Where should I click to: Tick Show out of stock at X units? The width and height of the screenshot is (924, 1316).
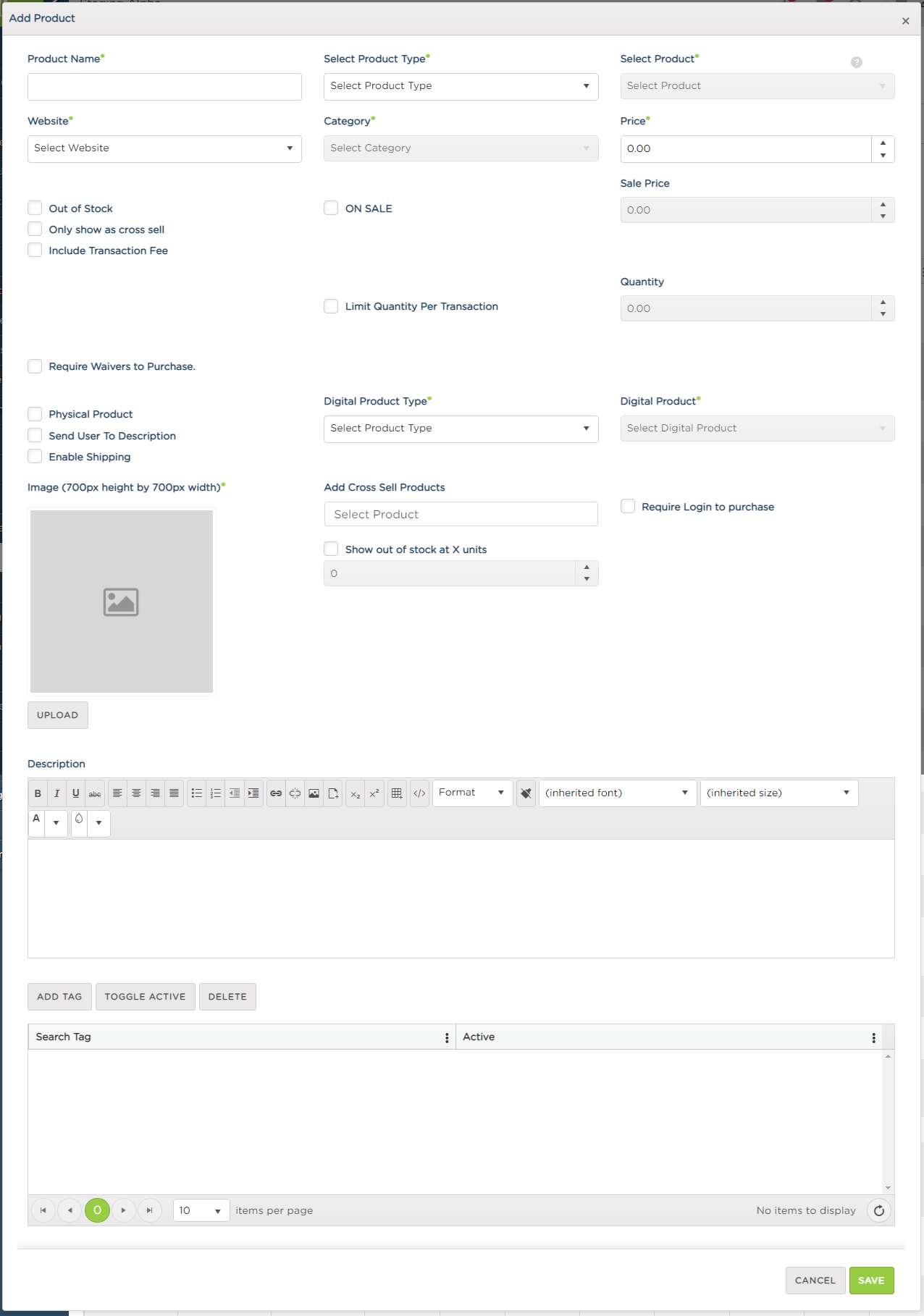(x=331, y=549)
